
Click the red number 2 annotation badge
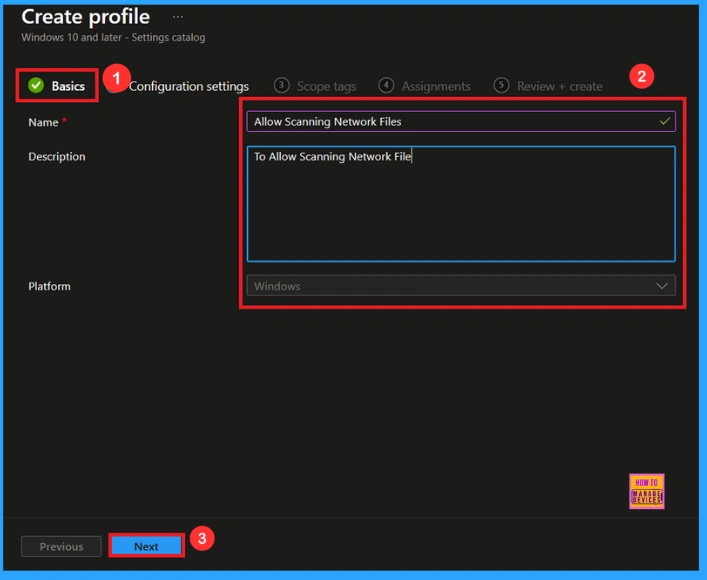[x=644, y=77]
